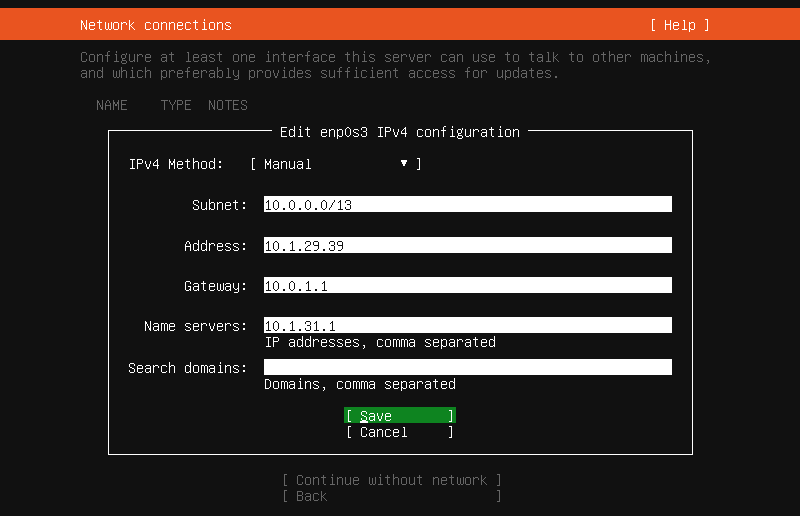800x516 pixels.
Task: Select the Gateway input field
Action: pyautogui.click(x=467, y=286)
